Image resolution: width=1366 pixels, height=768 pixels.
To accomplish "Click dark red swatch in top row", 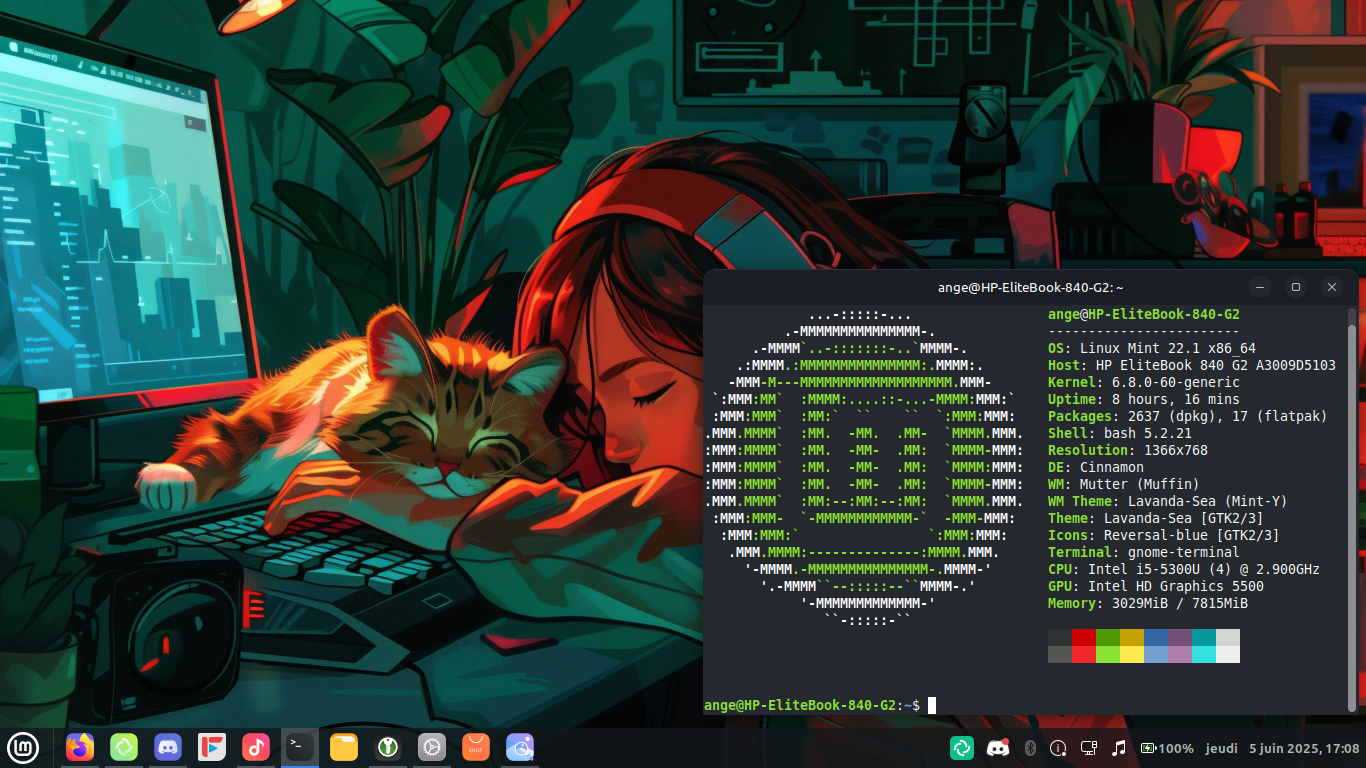I will pyautogui.click(x=1084, y=637).
